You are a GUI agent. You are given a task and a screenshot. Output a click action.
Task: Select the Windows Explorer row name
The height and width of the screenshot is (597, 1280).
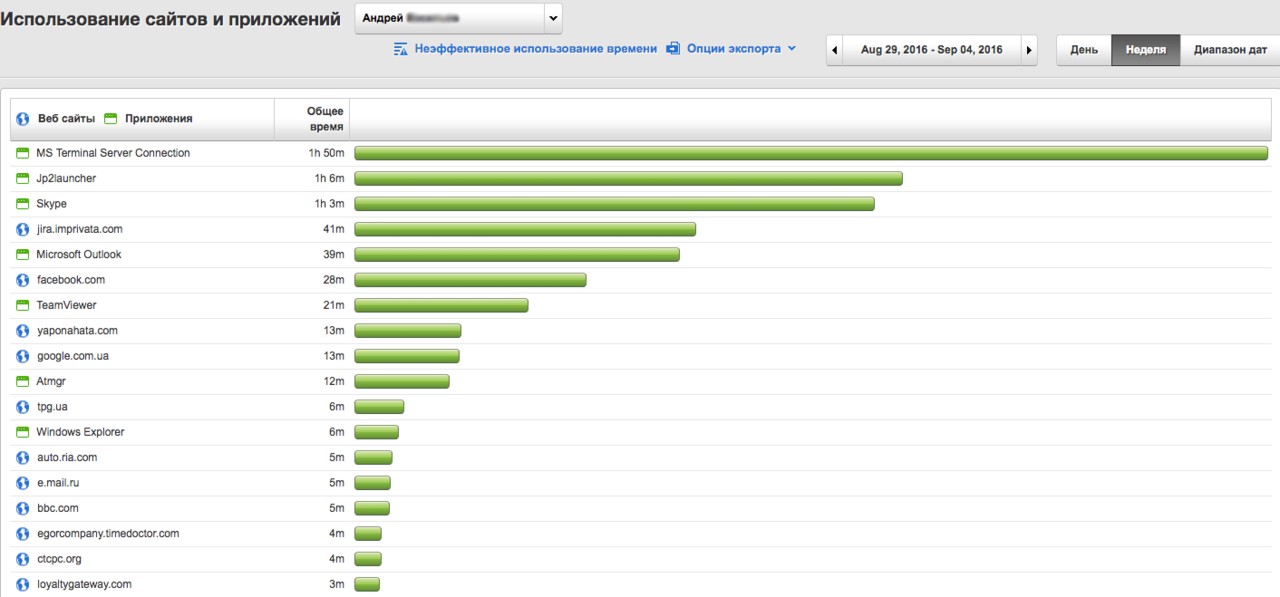pos(80,432)
